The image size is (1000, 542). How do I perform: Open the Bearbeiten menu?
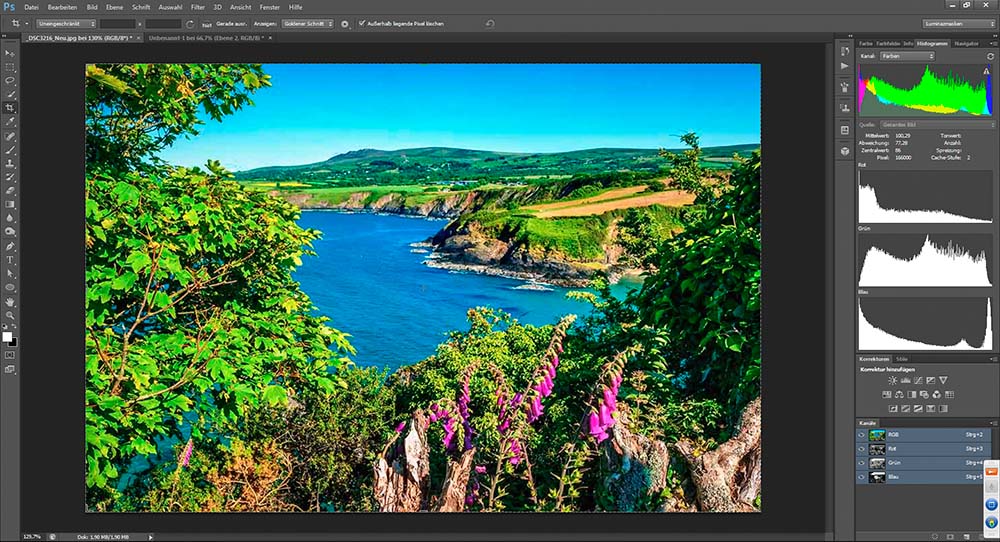tap(62, 7)
